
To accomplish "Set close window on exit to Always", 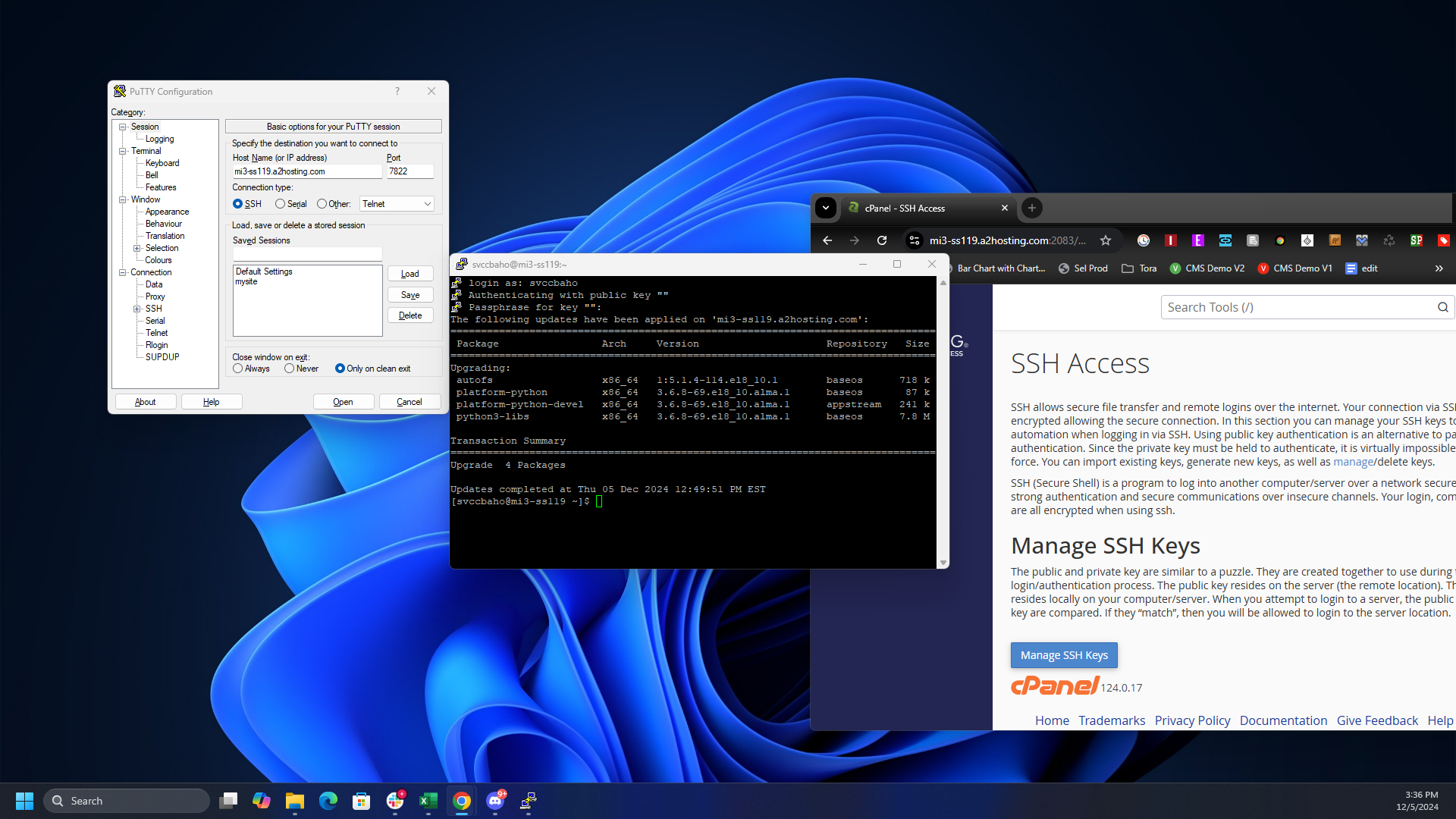I will (x=238, y=369).
